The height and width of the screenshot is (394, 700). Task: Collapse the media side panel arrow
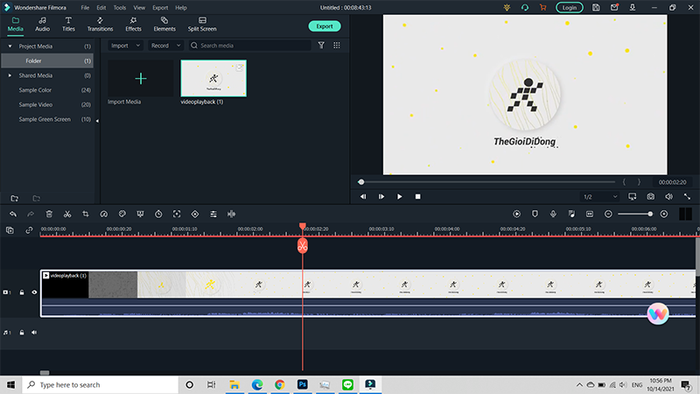tap(97, 120)
